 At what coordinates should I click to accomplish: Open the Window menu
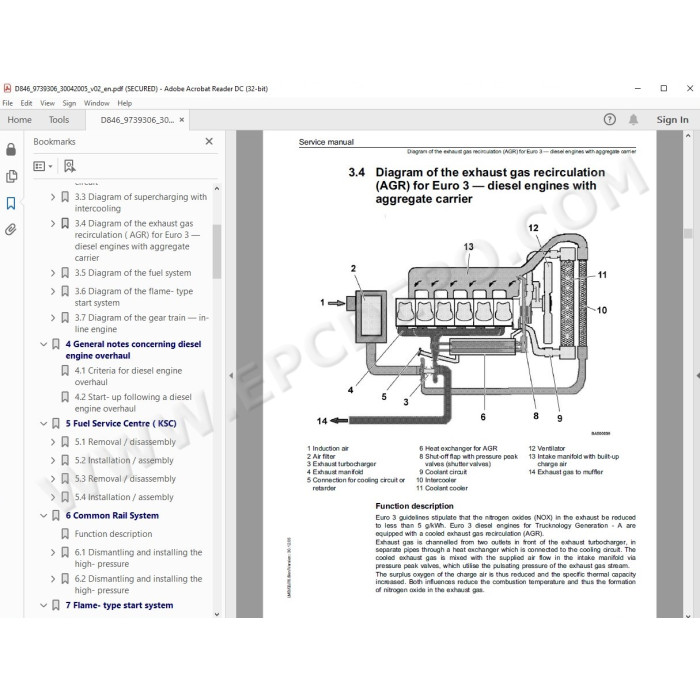(96, 103)
